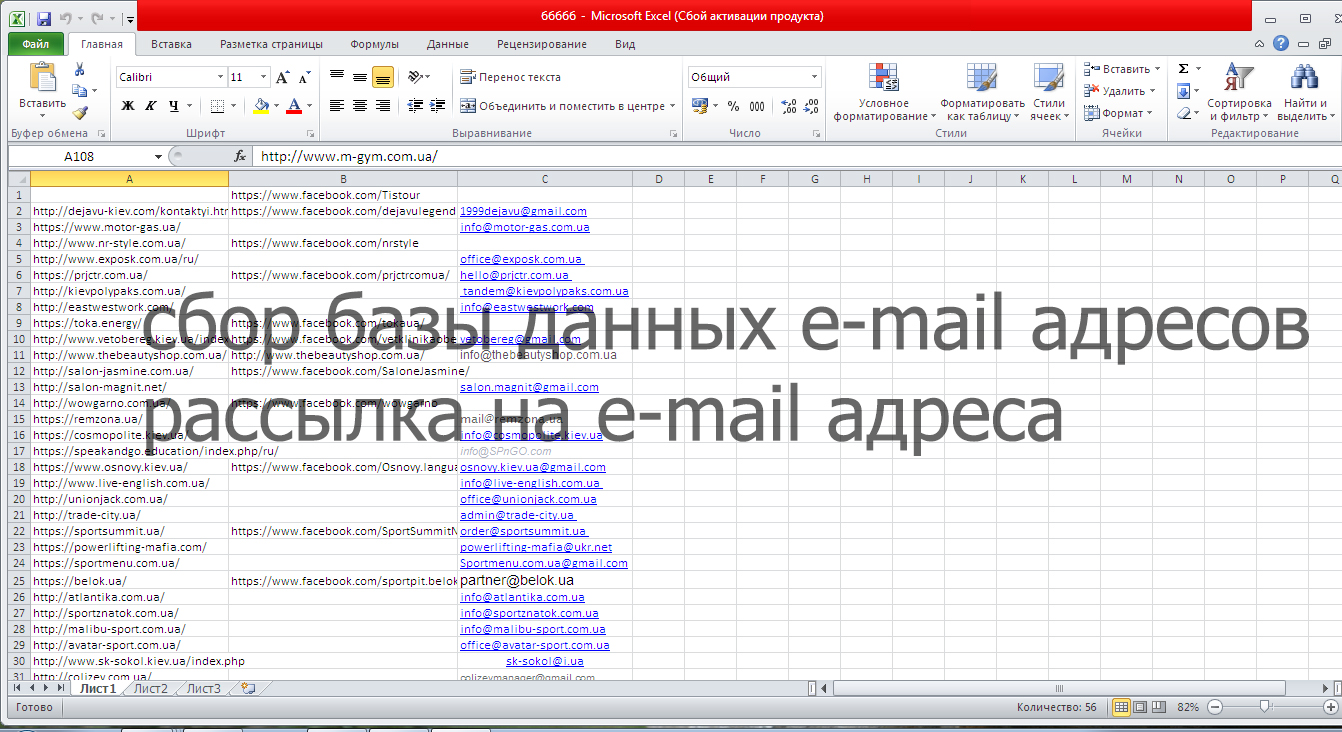The image size is (1342, 732).
Task: Increase font size with the A-up icon
Action: pos(283,77)
